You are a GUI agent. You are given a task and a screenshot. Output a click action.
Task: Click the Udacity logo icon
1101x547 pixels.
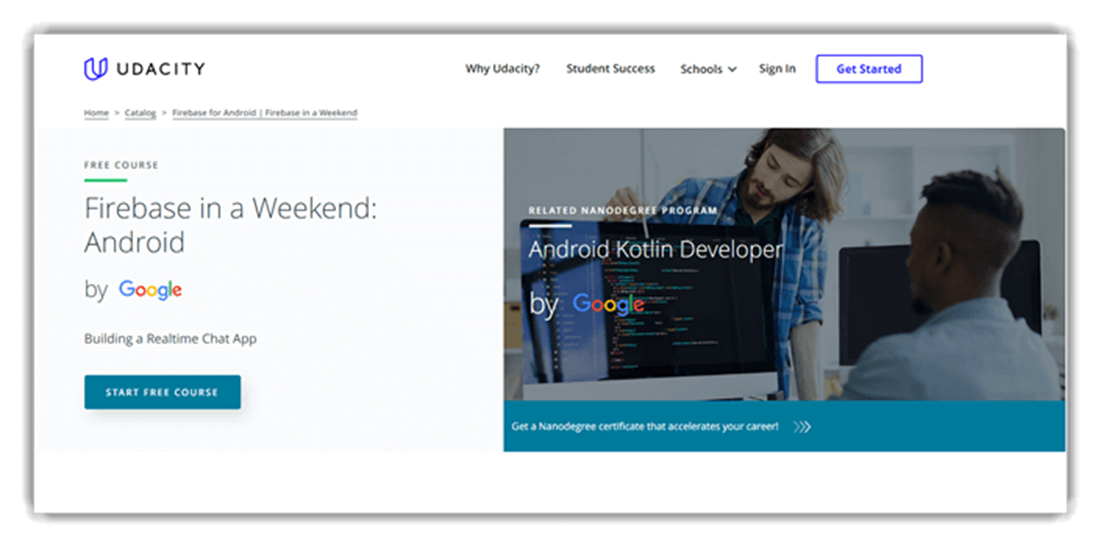95,69
